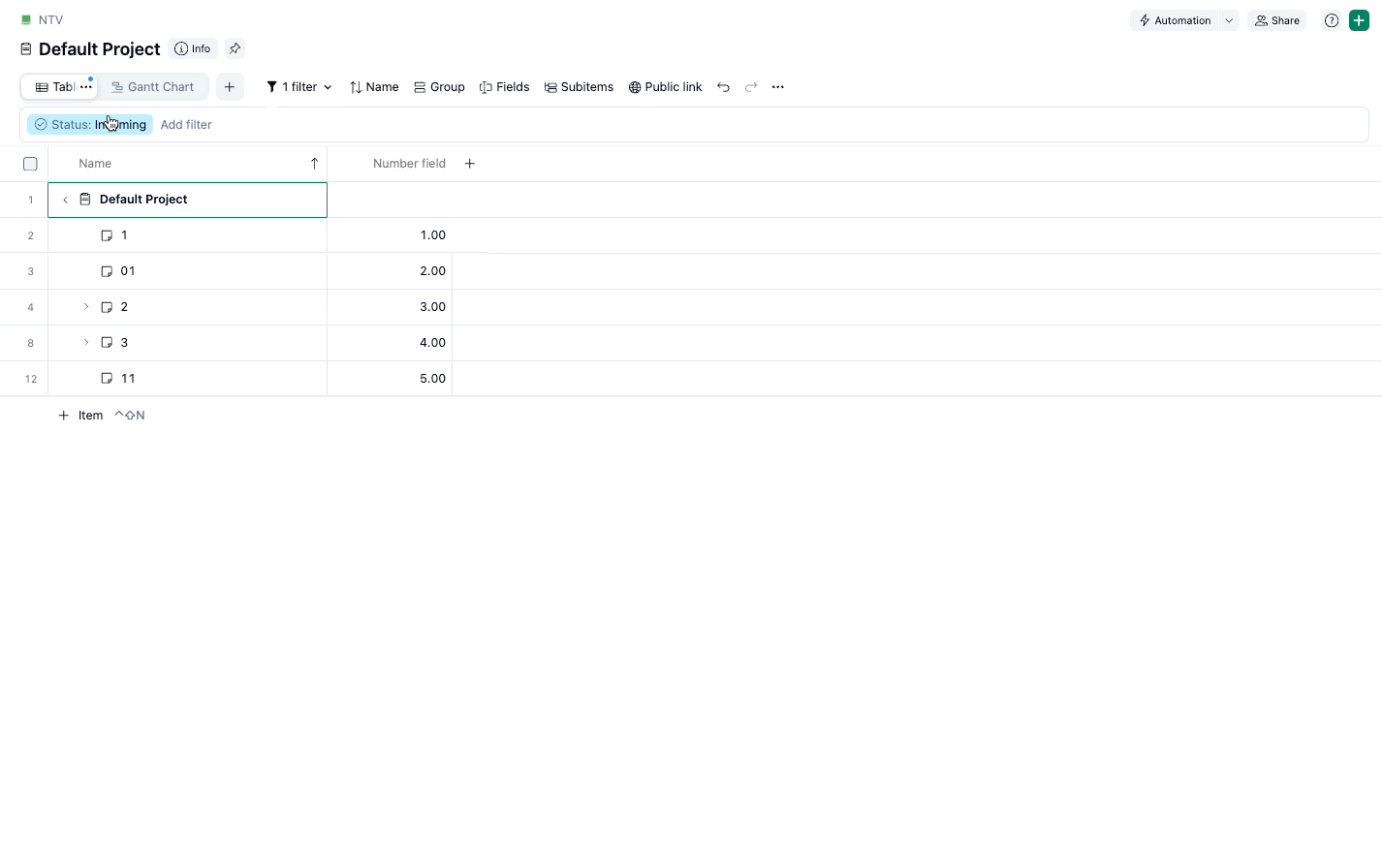Collapse the Default Project row
The height and width of the screenshot is (868, 1382).
click(x=64, y=199)
